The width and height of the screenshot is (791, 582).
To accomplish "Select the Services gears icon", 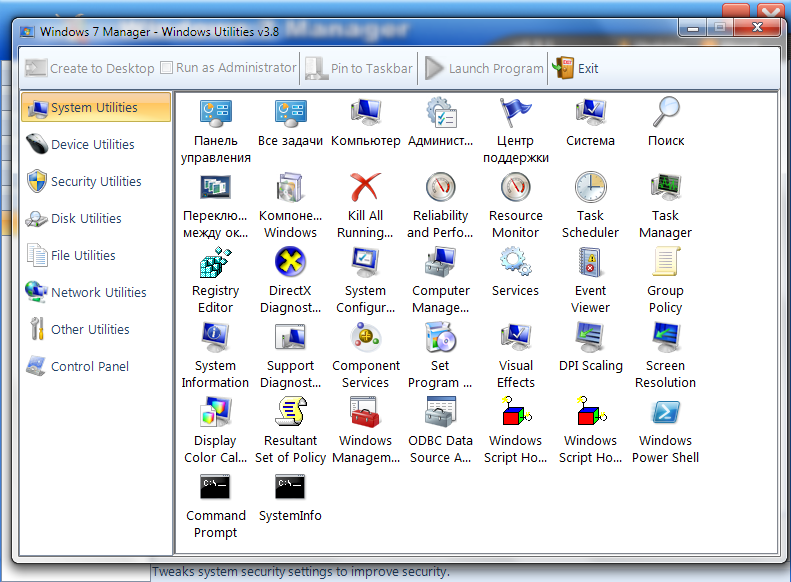I will [x=515, y=263].
